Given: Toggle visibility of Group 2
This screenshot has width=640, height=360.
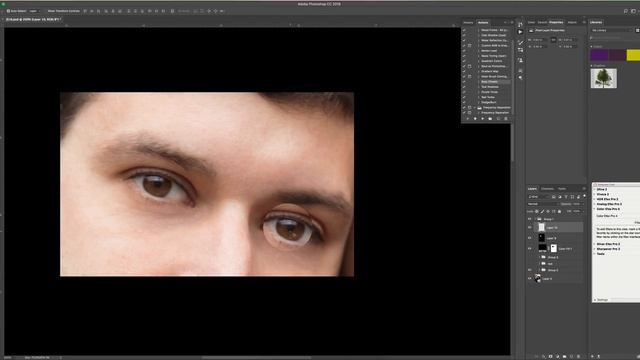Looking at the screenshot, I should click(530, 270).
